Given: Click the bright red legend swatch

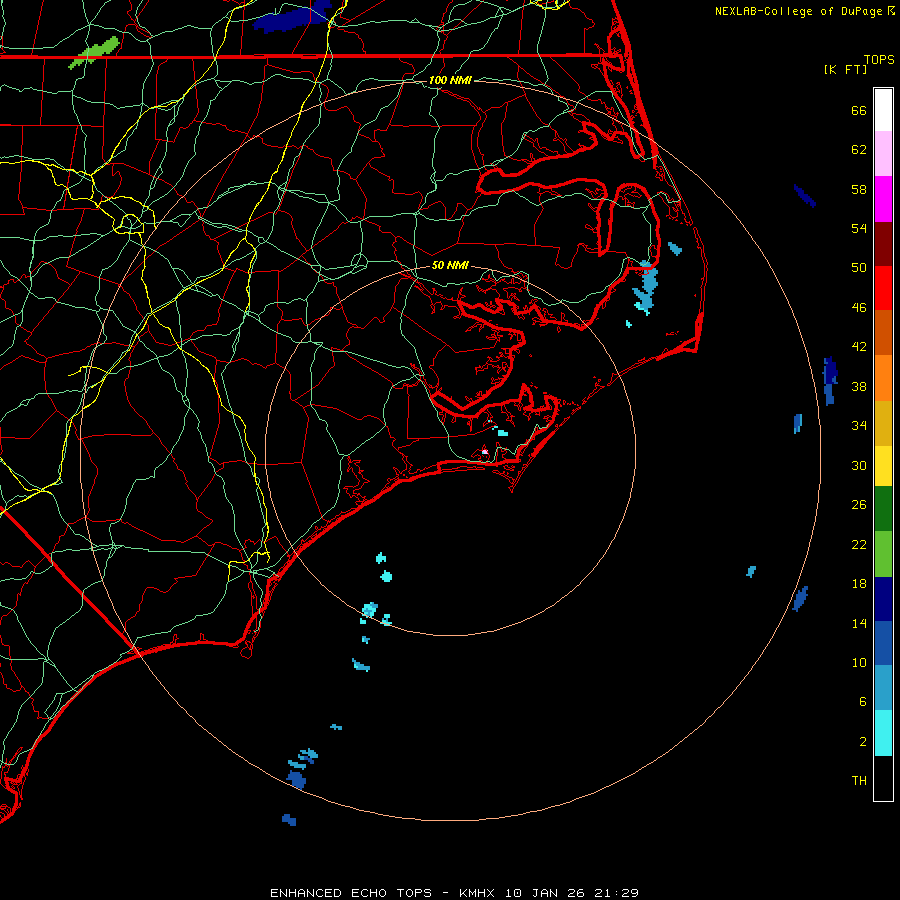Looking at the screenshot, I should click(x=883, y=288).
